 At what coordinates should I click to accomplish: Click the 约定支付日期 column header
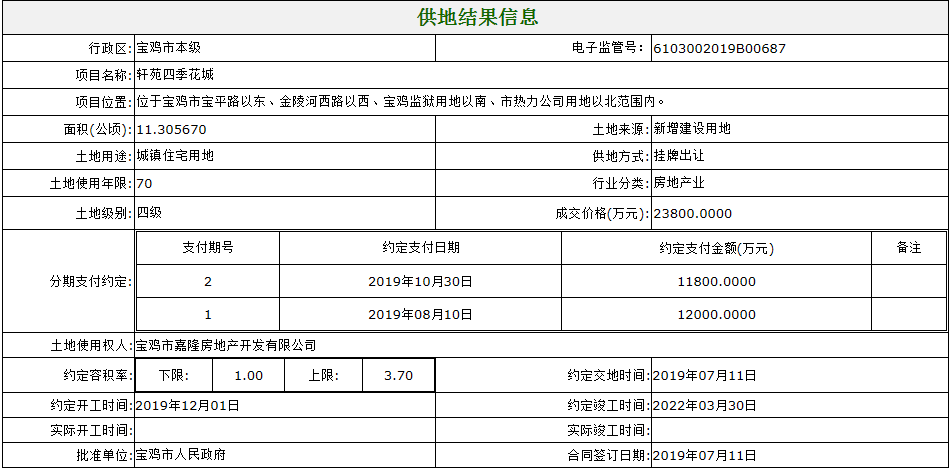pos(420,248)
